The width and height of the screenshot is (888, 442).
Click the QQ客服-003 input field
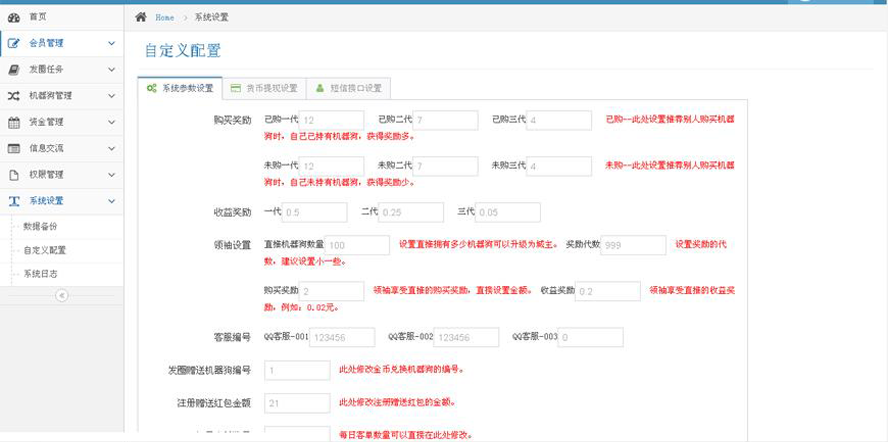[591, 337]
